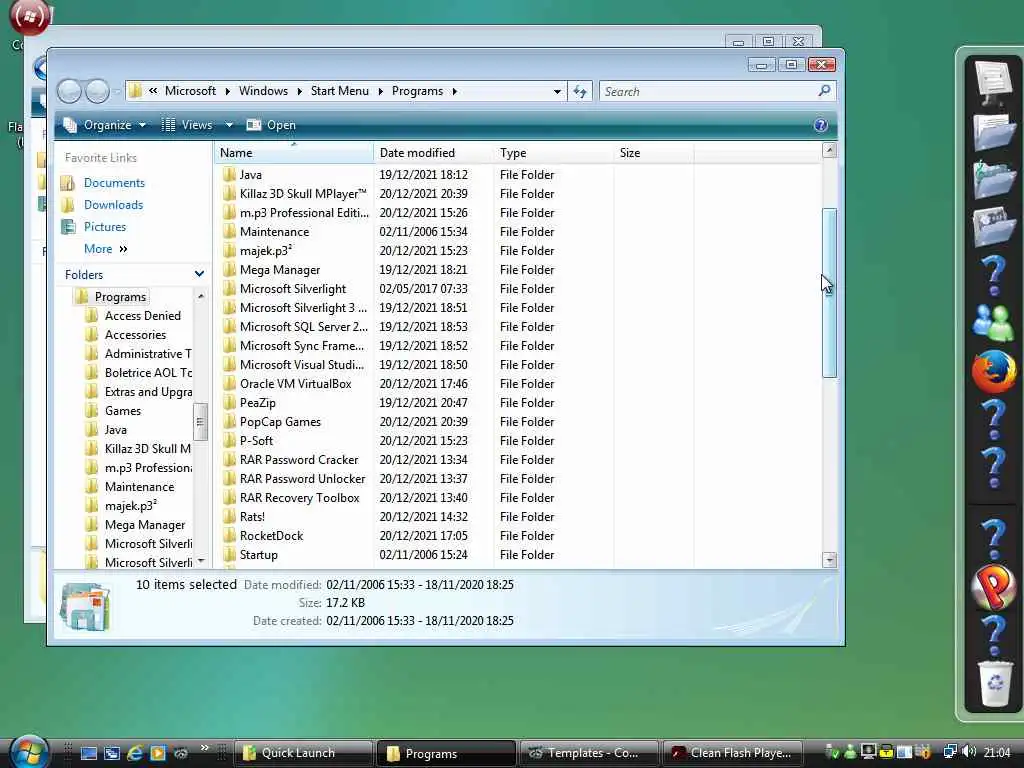This screenshot has width=1024, height=768.
Task: Click the Open toolbar button
Action: coord(271,125)
